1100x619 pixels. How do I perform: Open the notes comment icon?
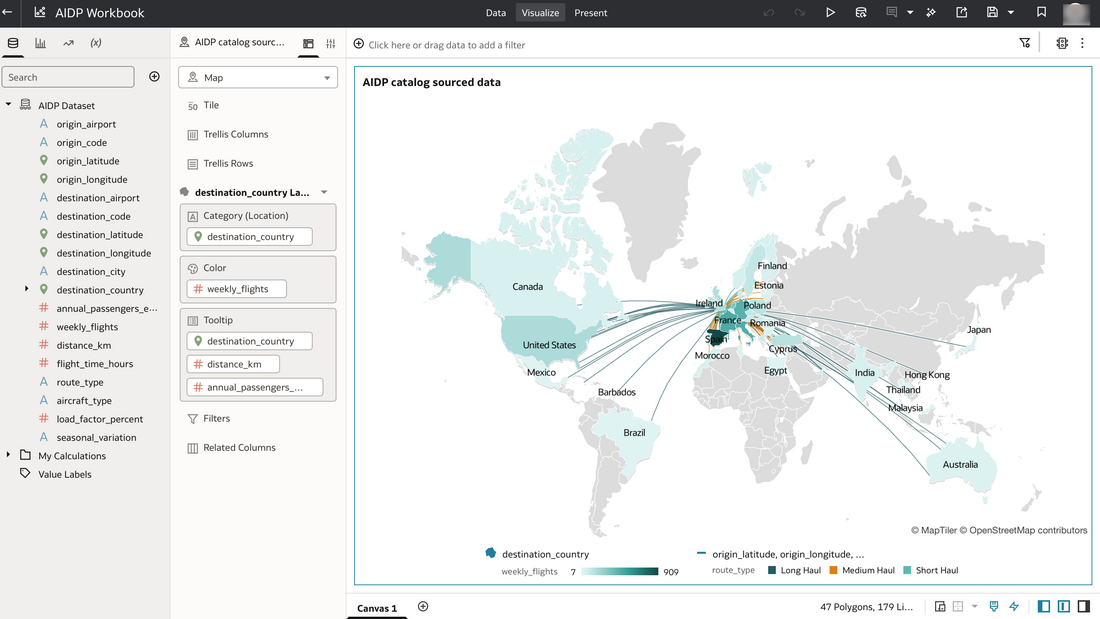click(x=892, y=13)
